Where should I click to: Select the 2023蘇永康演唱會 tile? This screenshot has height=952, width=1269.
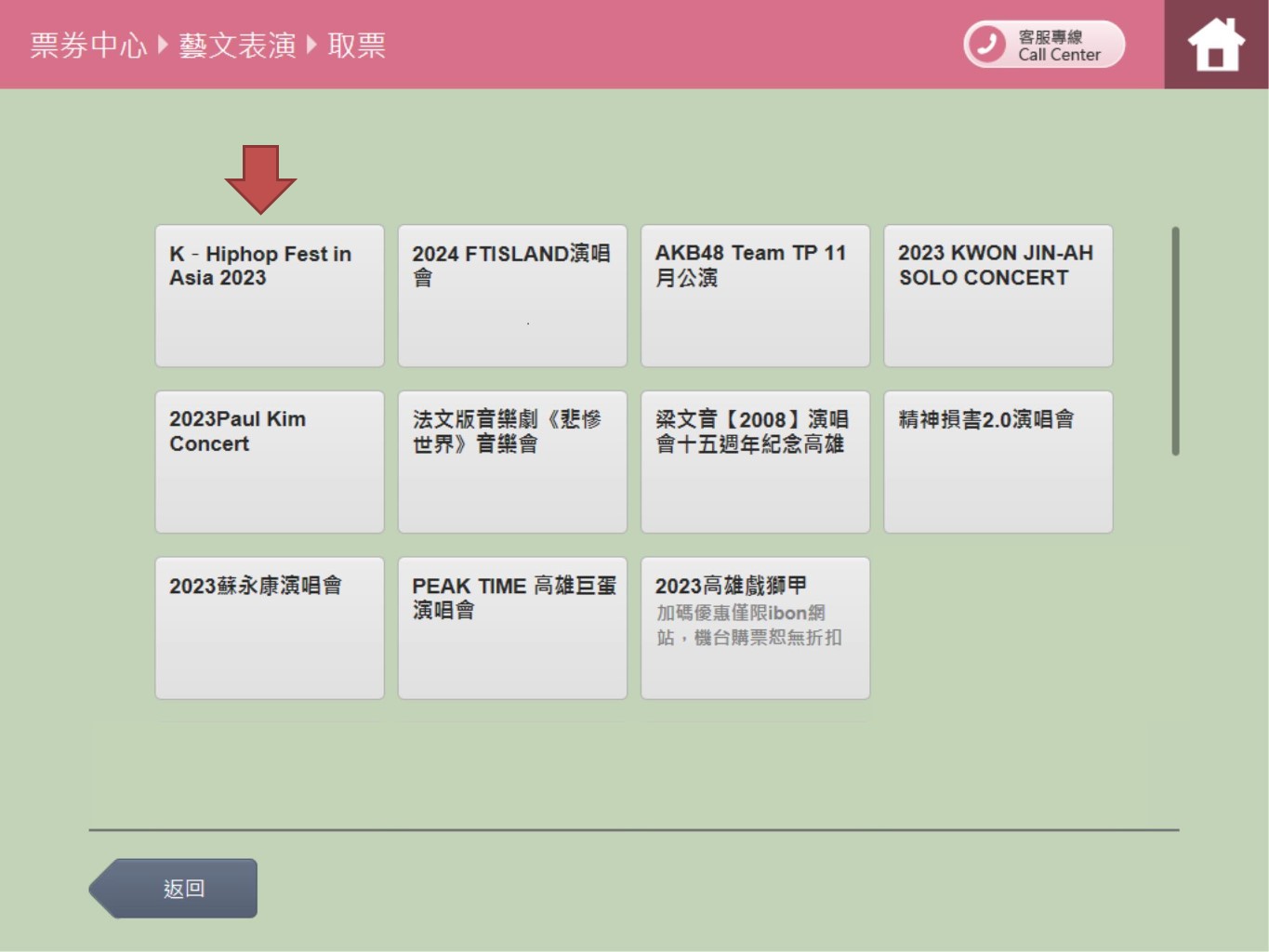[x=270, y=628]
